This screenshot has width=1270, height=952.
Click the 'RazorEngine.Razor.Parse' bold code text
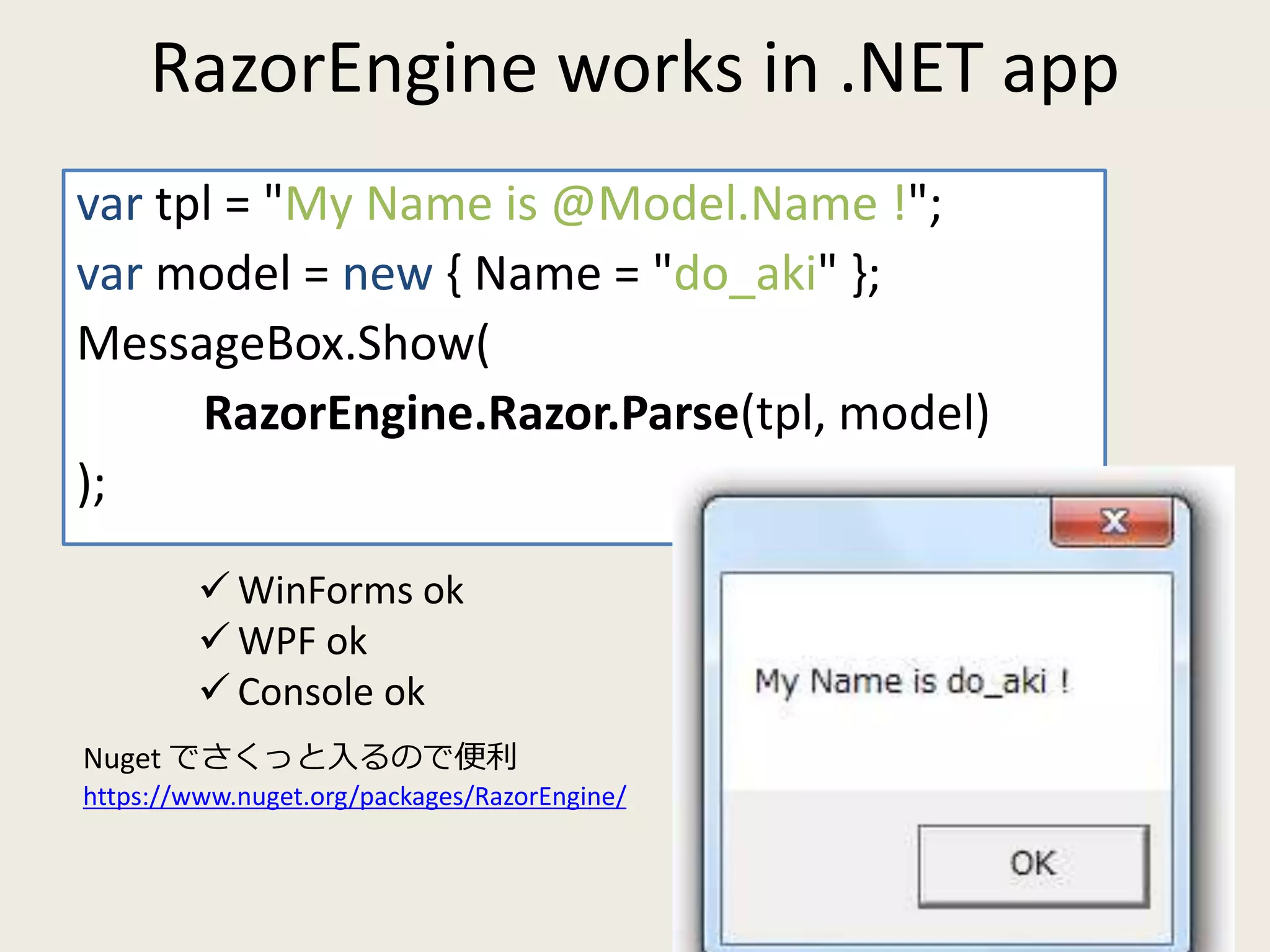(x=471, y=413)
